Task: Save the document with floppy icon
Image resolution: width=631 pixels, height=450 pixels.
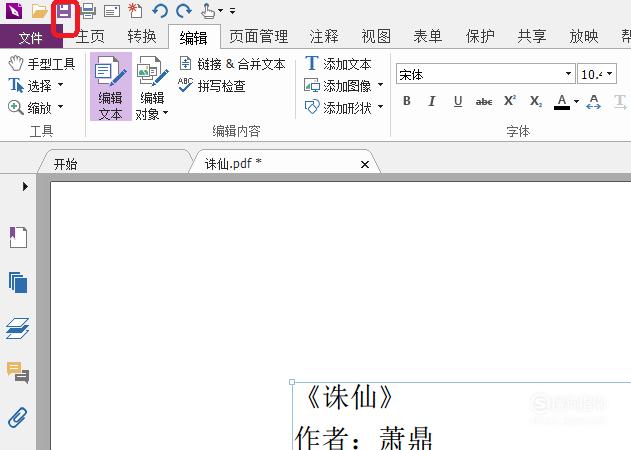Action: [x=64, y=11]
